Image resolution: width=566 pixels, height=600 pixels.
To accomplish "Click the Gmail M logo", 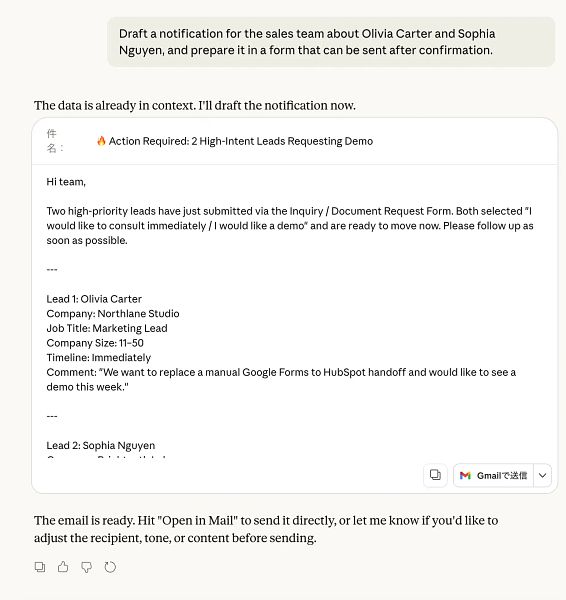I will pos(465,475).
